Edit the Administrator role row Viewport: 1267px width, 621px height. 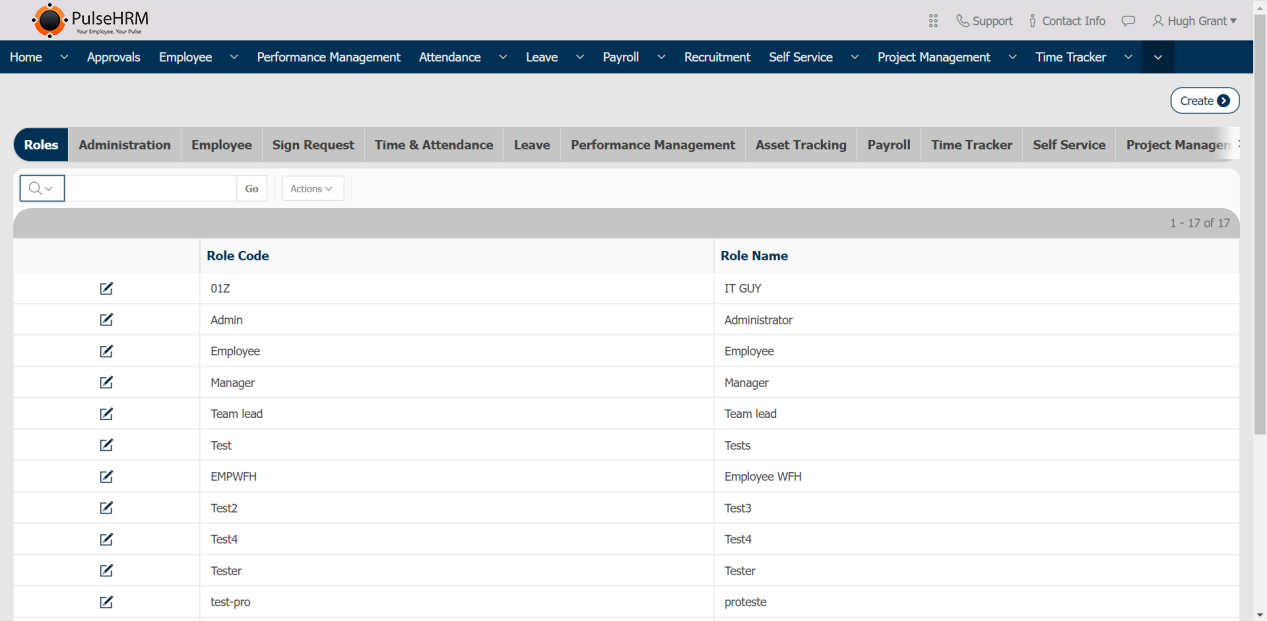coord(106,320)
